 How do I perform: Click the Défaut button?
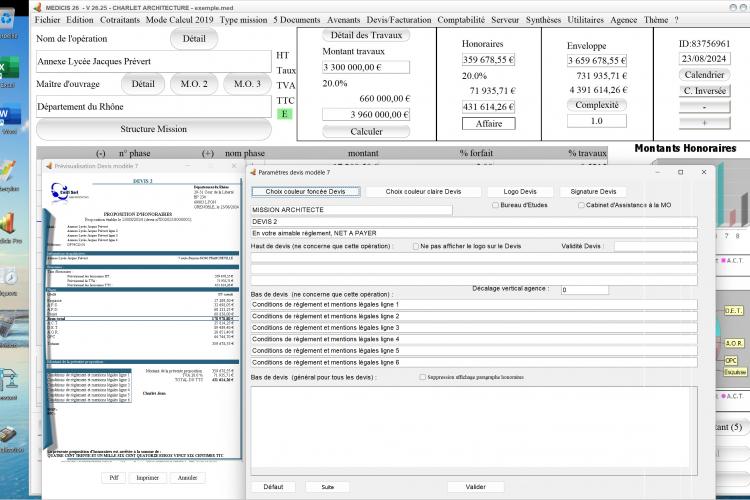[x=273, y=487]
